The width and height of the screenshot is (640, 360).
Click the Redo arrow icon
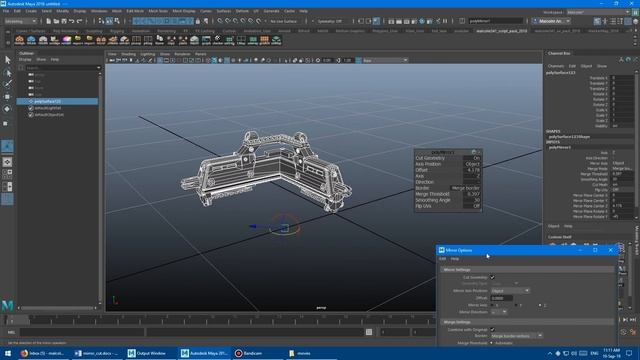(x=79, y=21)
